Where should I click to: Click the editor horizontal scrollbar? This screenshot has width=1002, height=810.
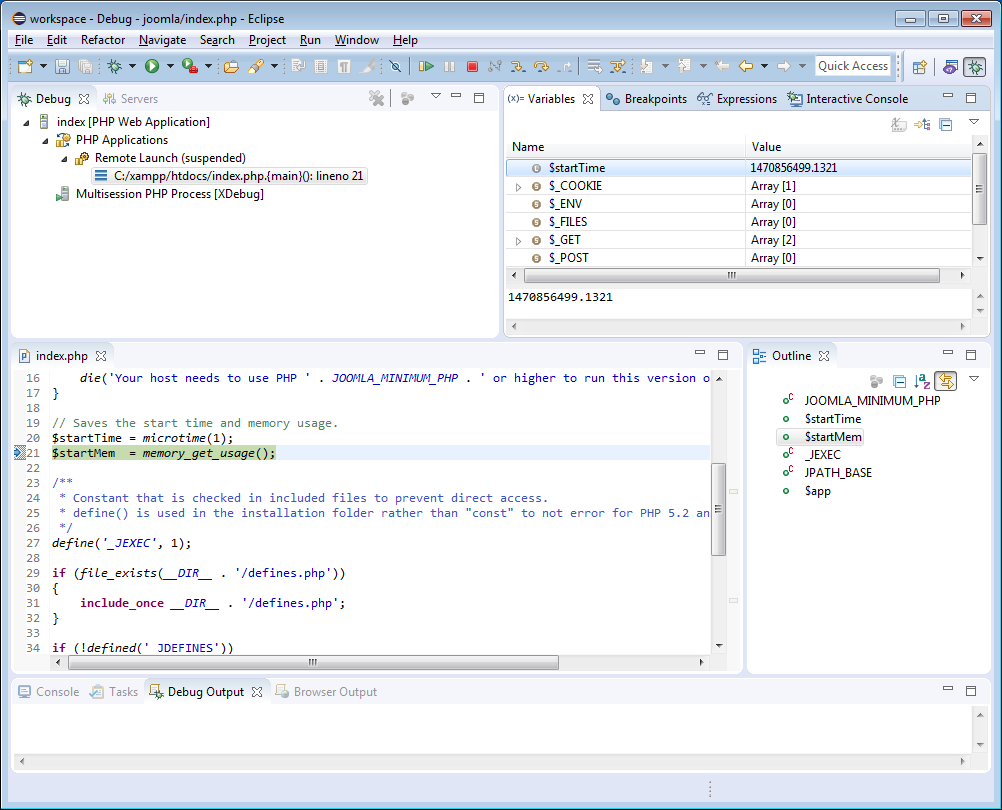310,662
